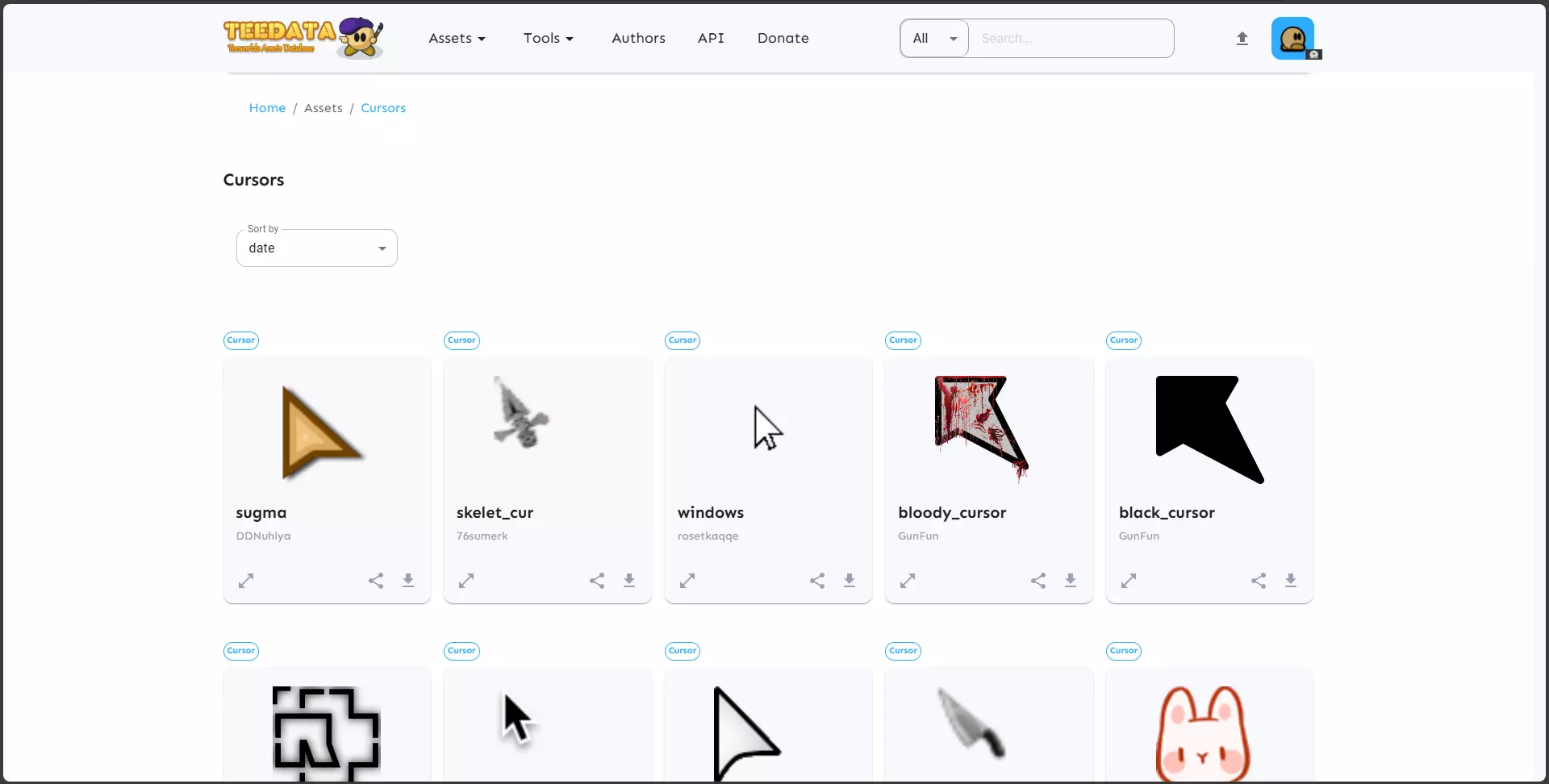Open author rosetkaqqe's profile
This screenshot has height=784, width=1549.
[708, 536]
